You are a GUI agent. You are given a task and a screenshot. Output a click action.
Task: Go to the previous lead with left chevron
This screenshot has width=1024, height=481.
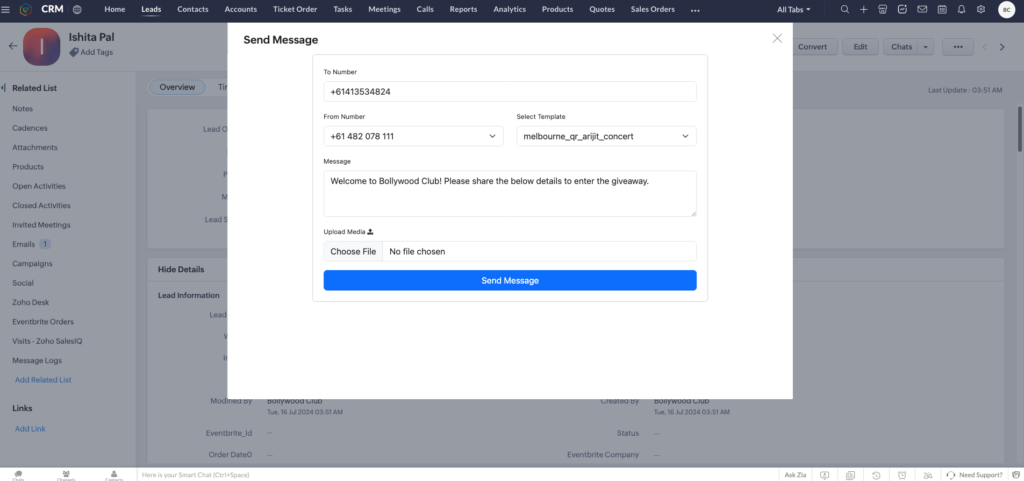click(x=985, y=47)
